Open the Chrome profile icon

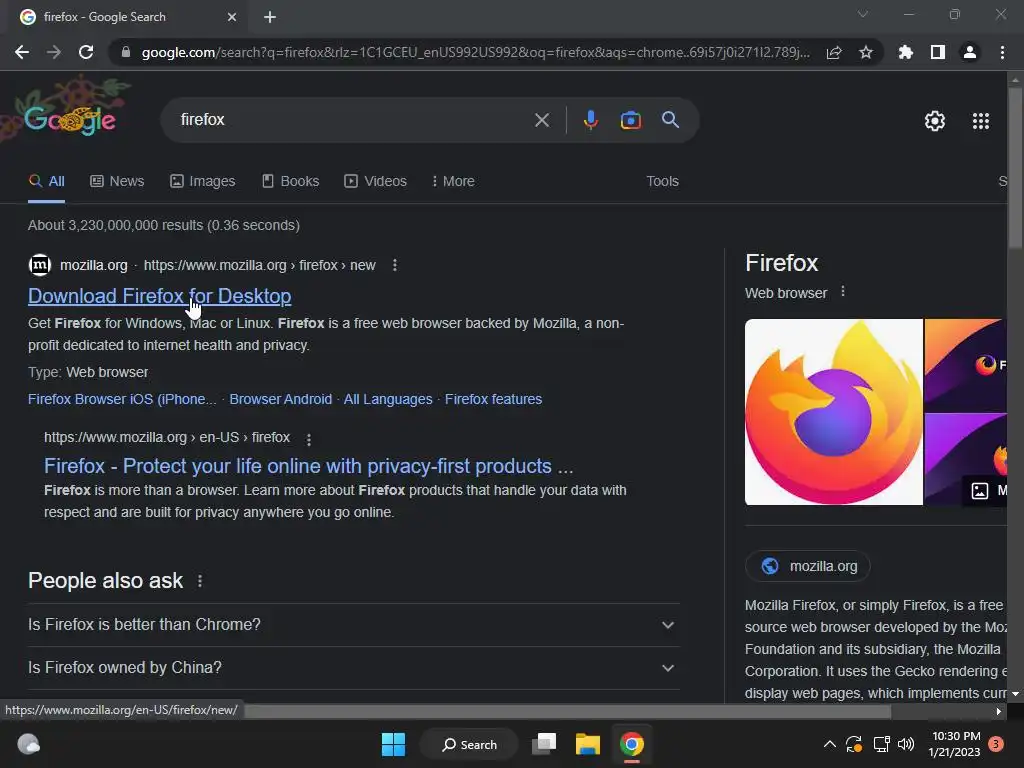point(970,52)
